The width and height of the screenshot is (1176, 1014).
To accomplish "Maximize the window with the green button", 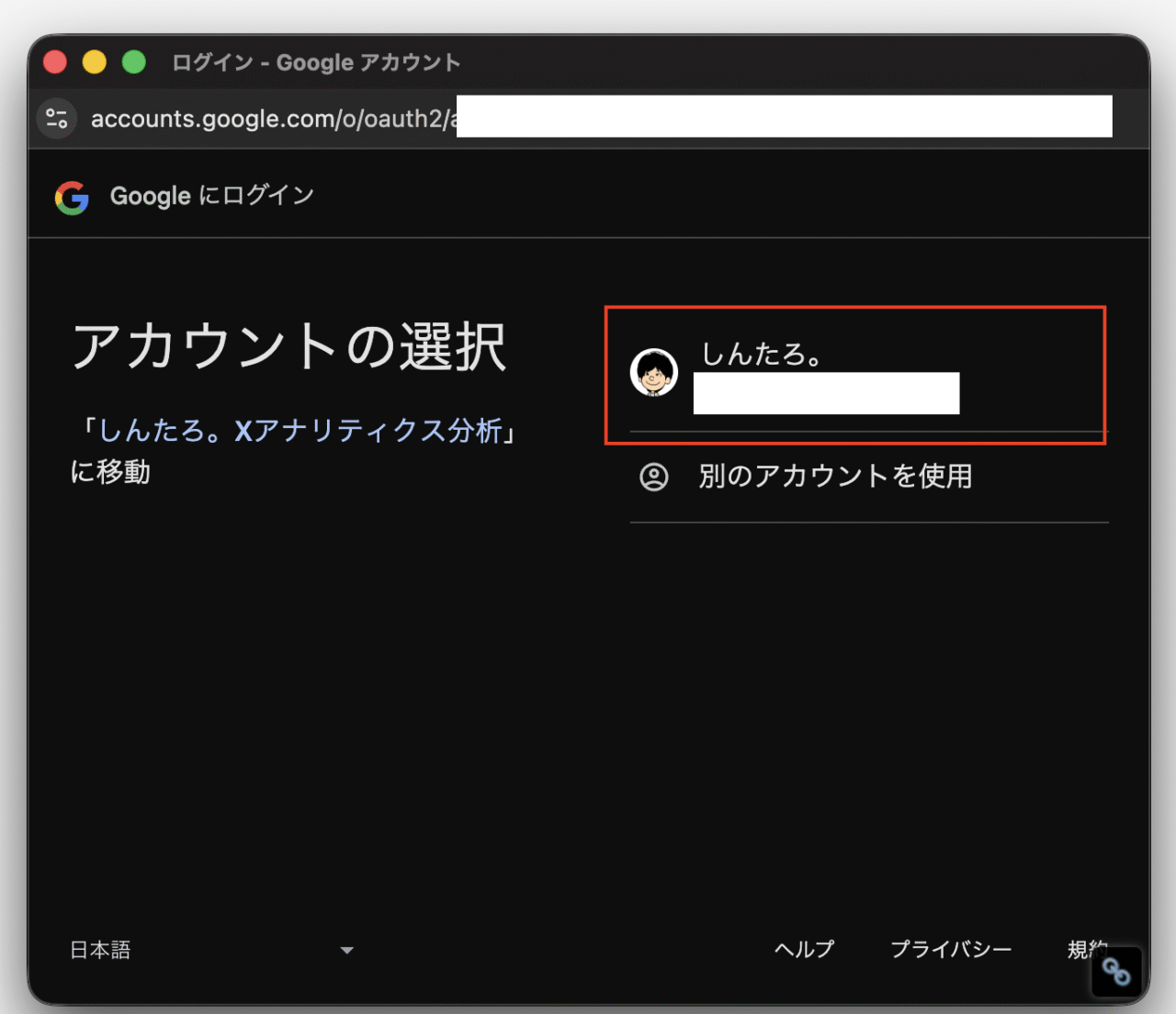I will pyautogui.click(x=134, y=62).
